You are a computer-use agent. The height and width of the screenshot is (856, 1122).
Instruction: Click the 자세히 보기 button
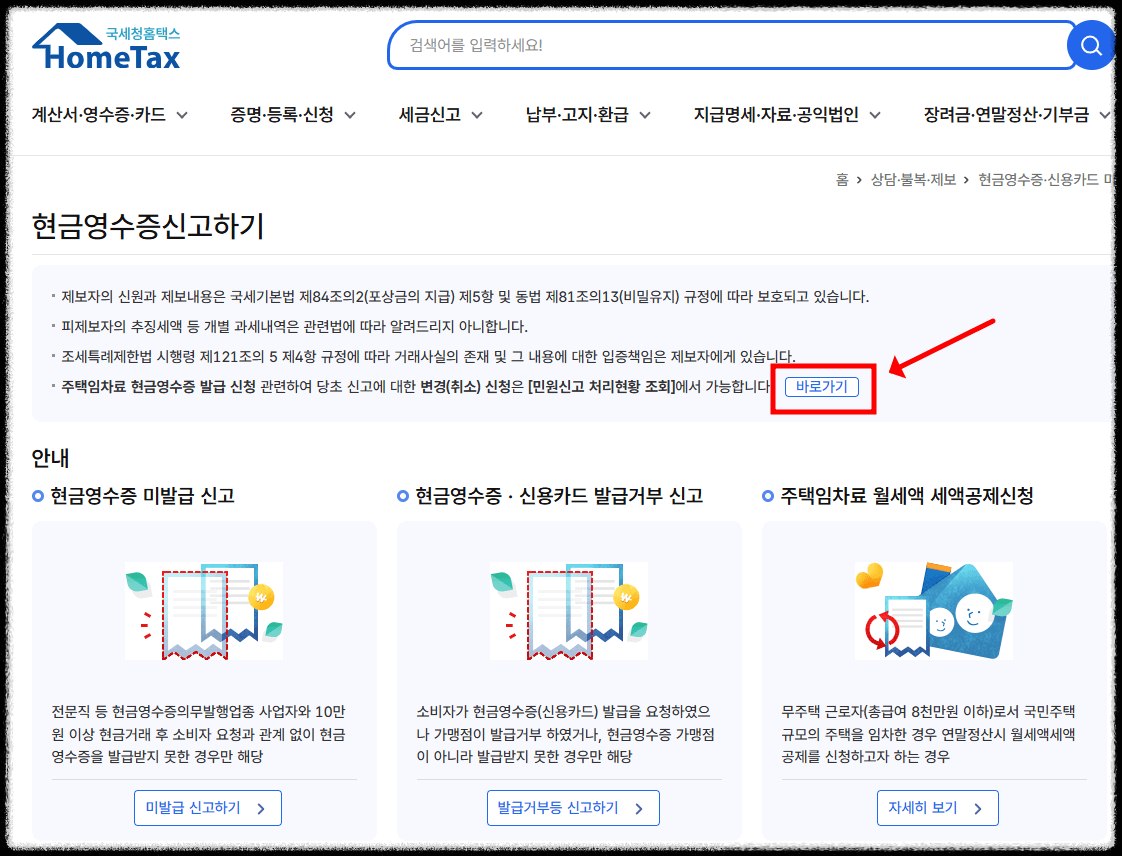tap(938, 808)
